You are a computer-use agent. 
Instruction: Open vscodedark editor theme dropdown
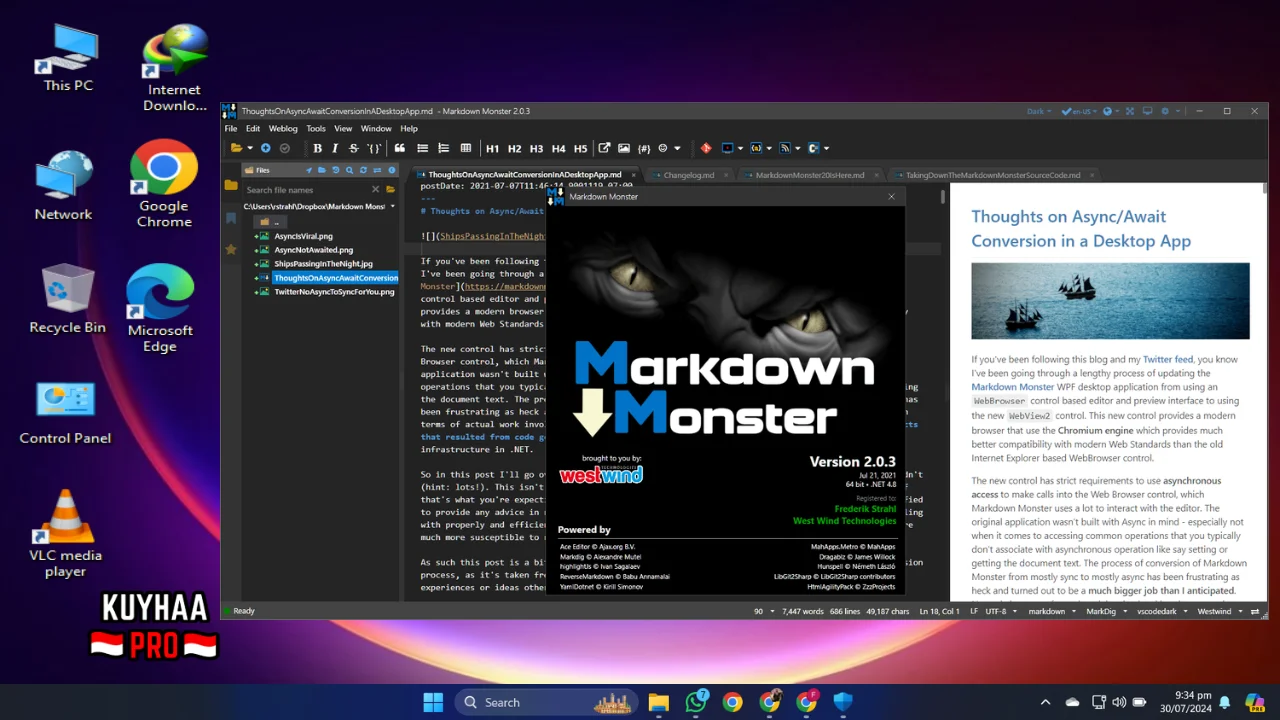click(1161, 611)
